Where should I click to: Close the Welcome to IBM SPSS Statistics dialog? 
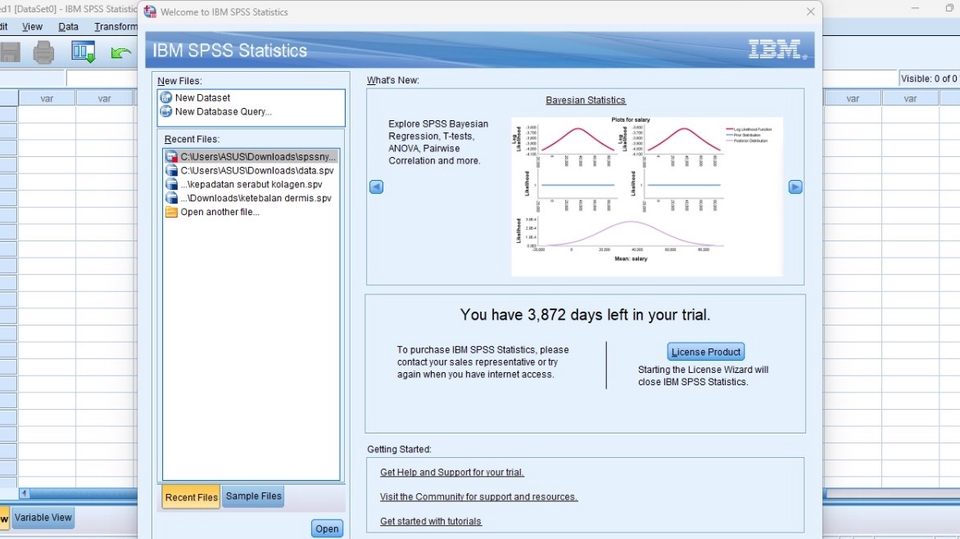coord(811,12)
